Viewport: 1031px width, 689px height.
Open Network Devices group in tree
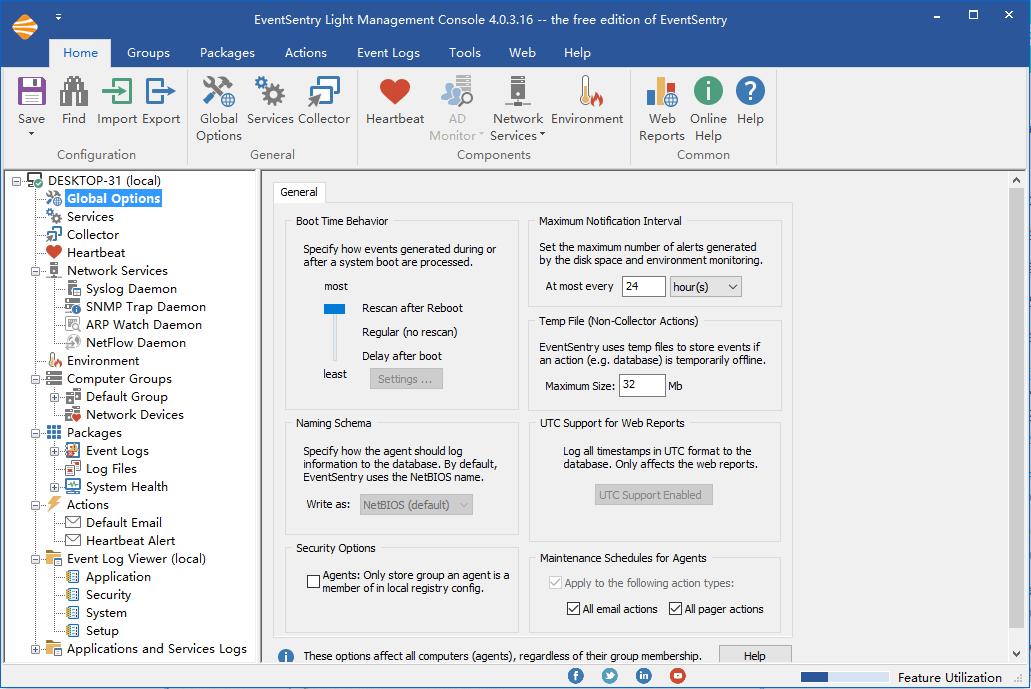135,415
